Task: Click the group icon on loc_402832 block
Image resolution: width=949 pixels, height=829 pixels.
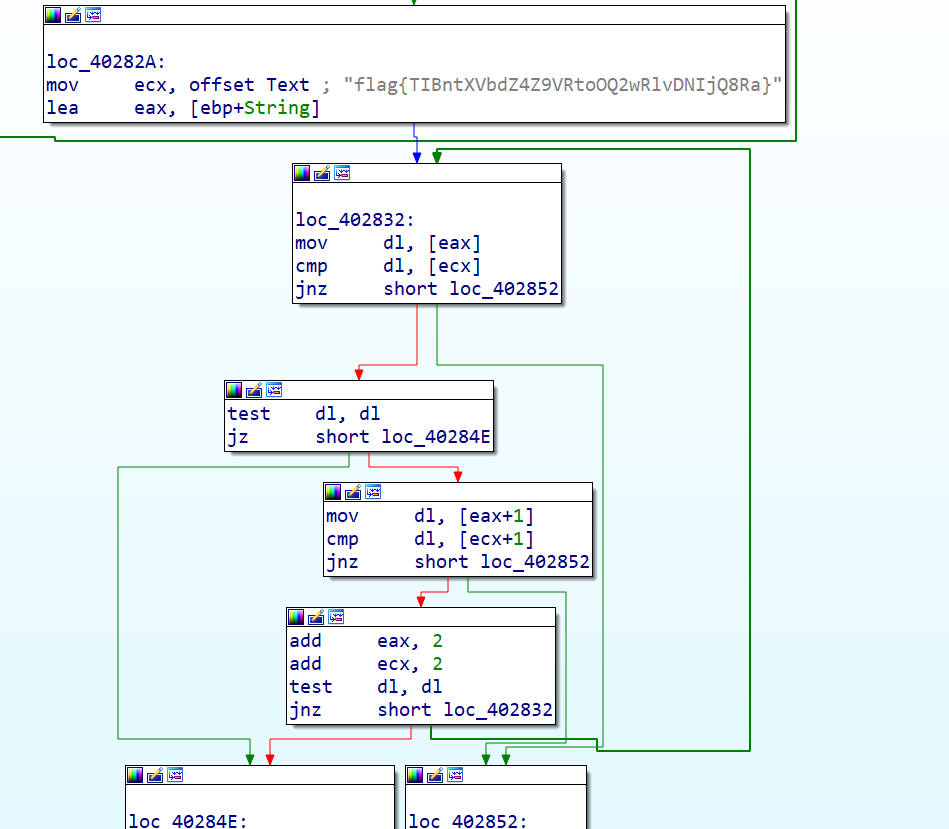Action: [x=342, y=174]
